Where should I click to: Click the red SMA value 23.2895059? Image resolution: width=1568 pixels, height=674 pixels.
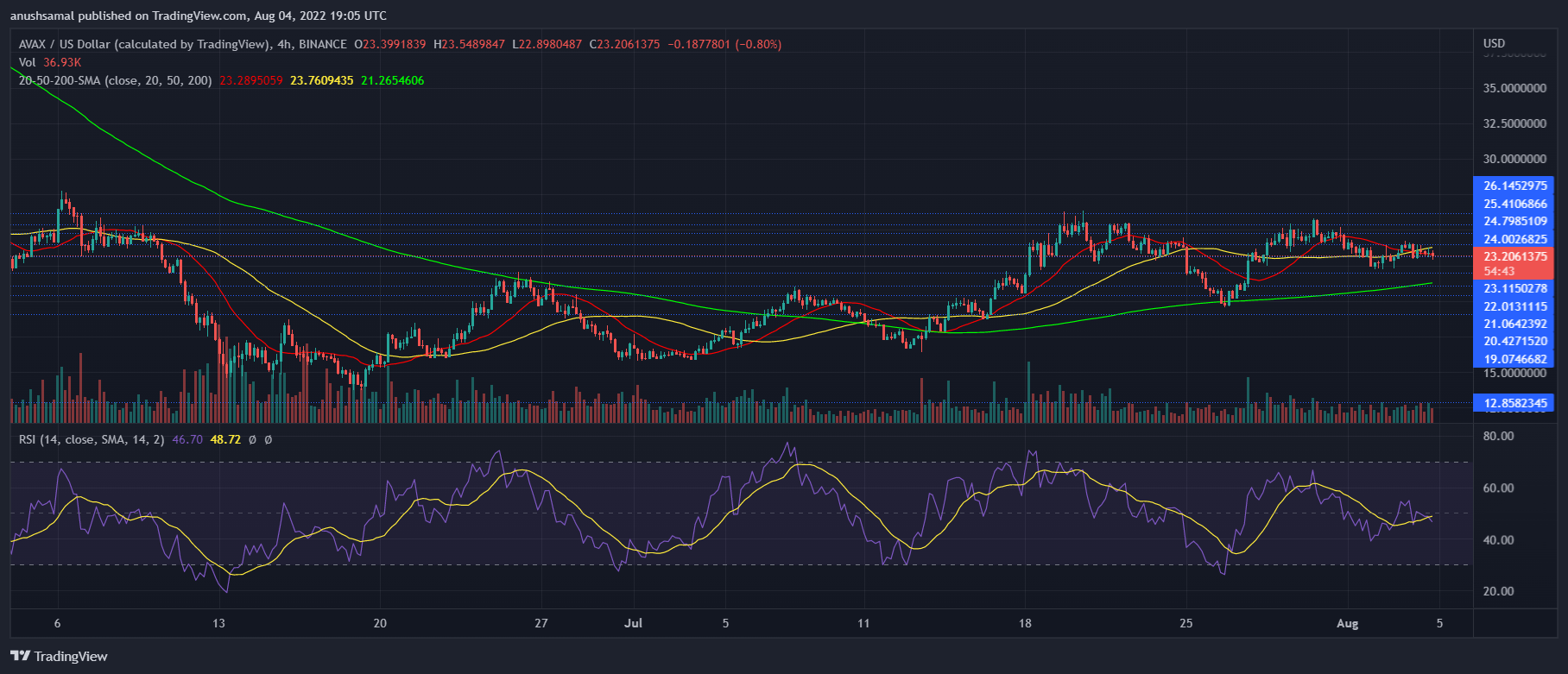(251, 80)
